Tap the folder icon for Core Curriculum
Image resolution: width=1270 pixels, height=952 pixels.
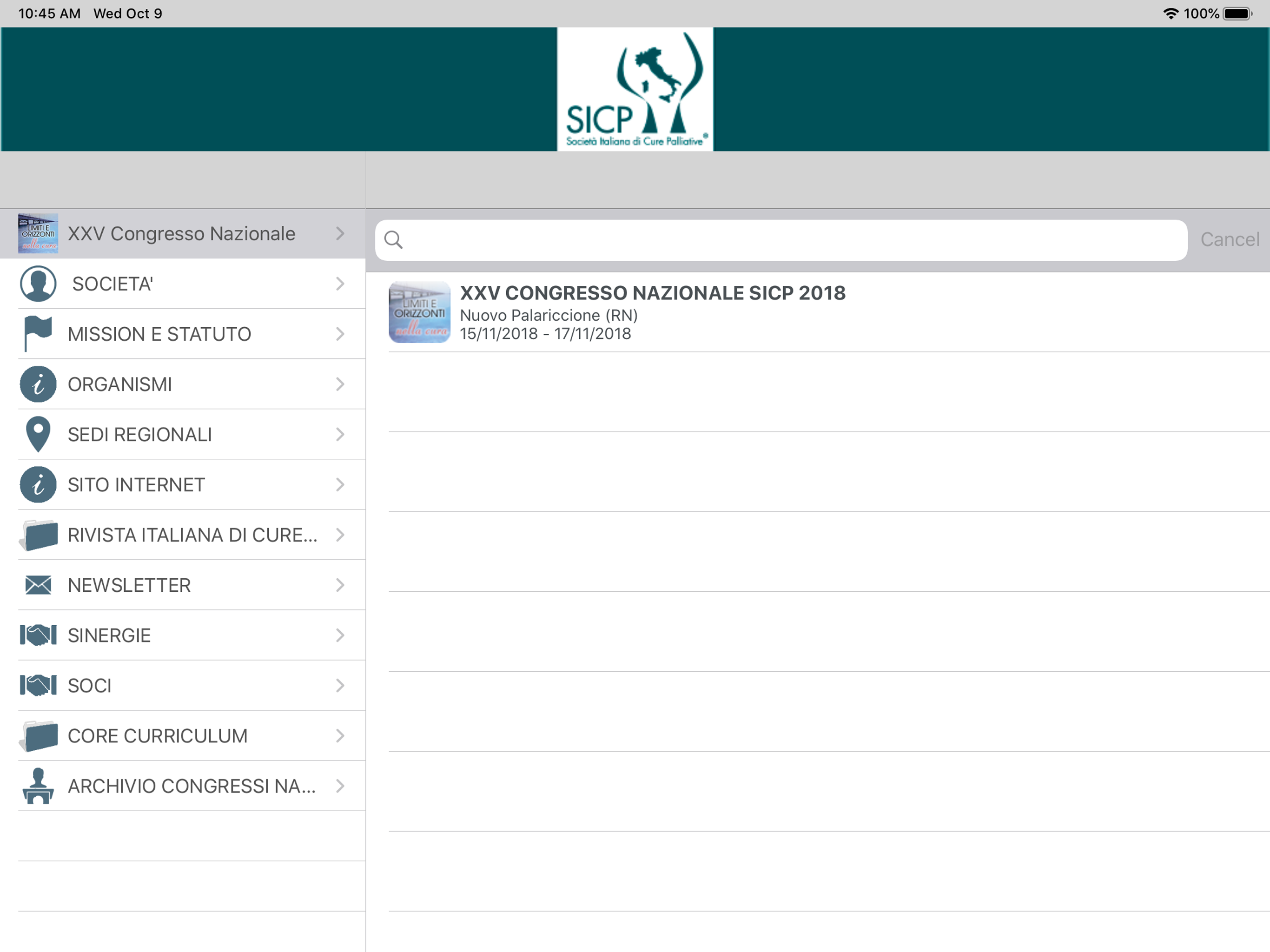pos(38,735)
